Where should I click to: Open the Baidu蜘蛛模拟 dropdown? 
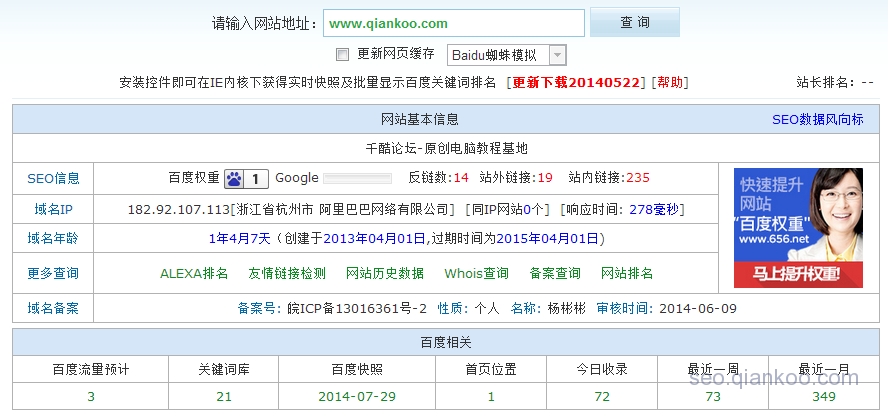(x=507, y=56)
